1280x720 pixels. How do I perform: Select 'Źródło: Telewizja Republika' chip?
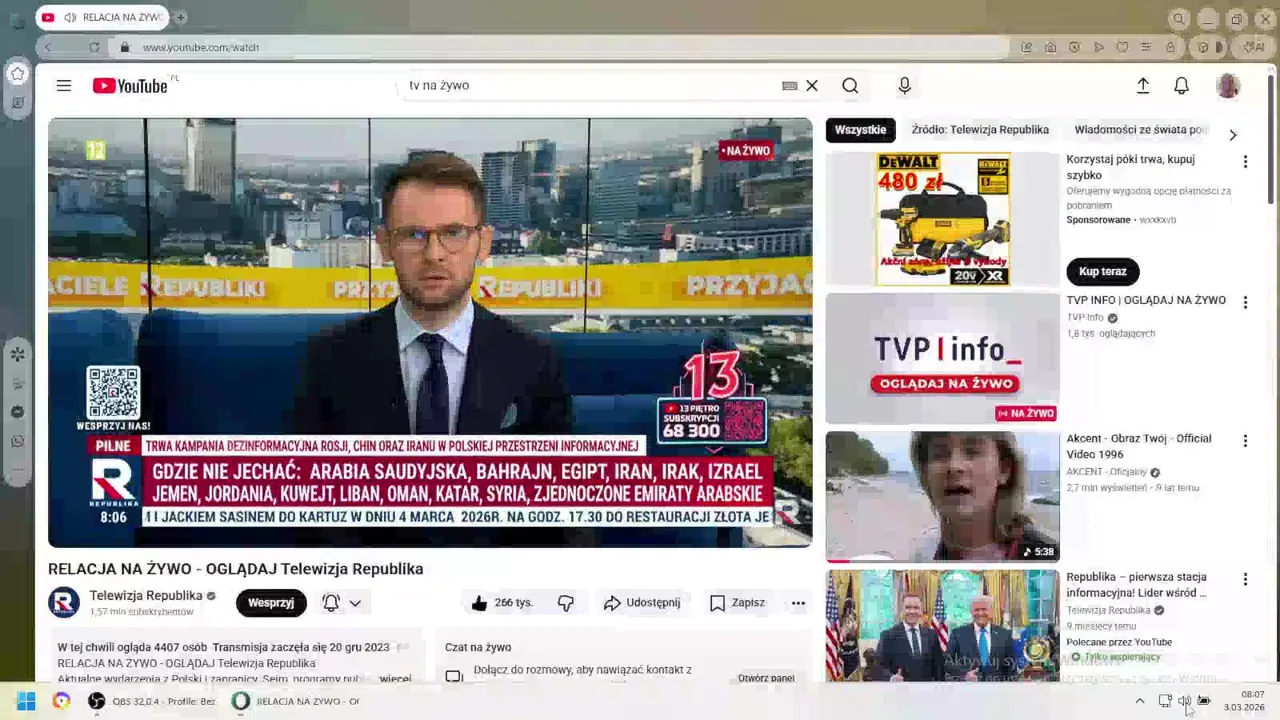980,130
